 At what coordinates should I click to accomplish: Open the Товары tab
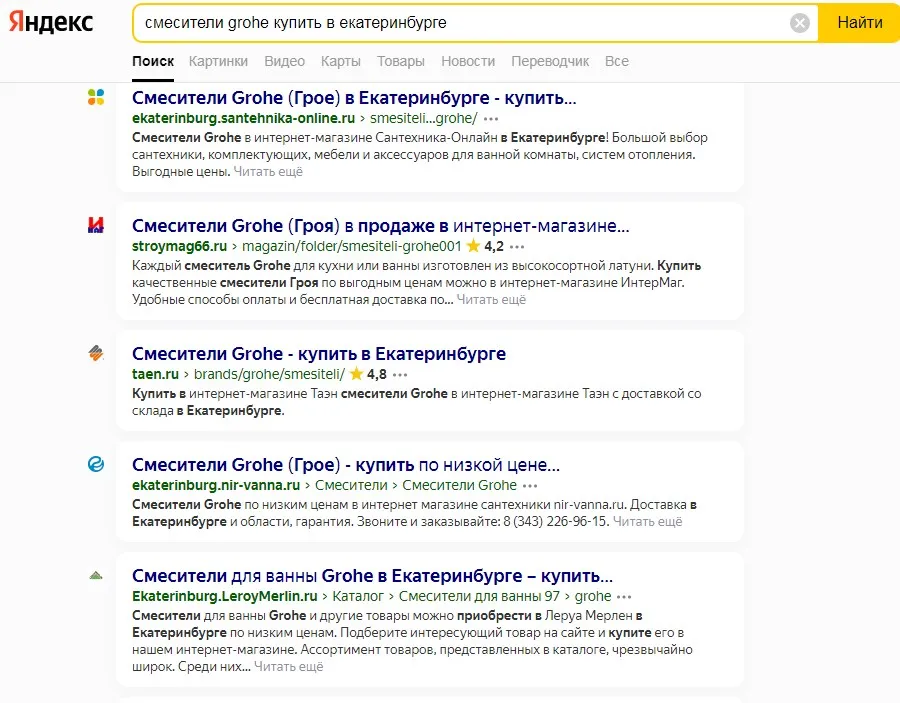point(401,61)
